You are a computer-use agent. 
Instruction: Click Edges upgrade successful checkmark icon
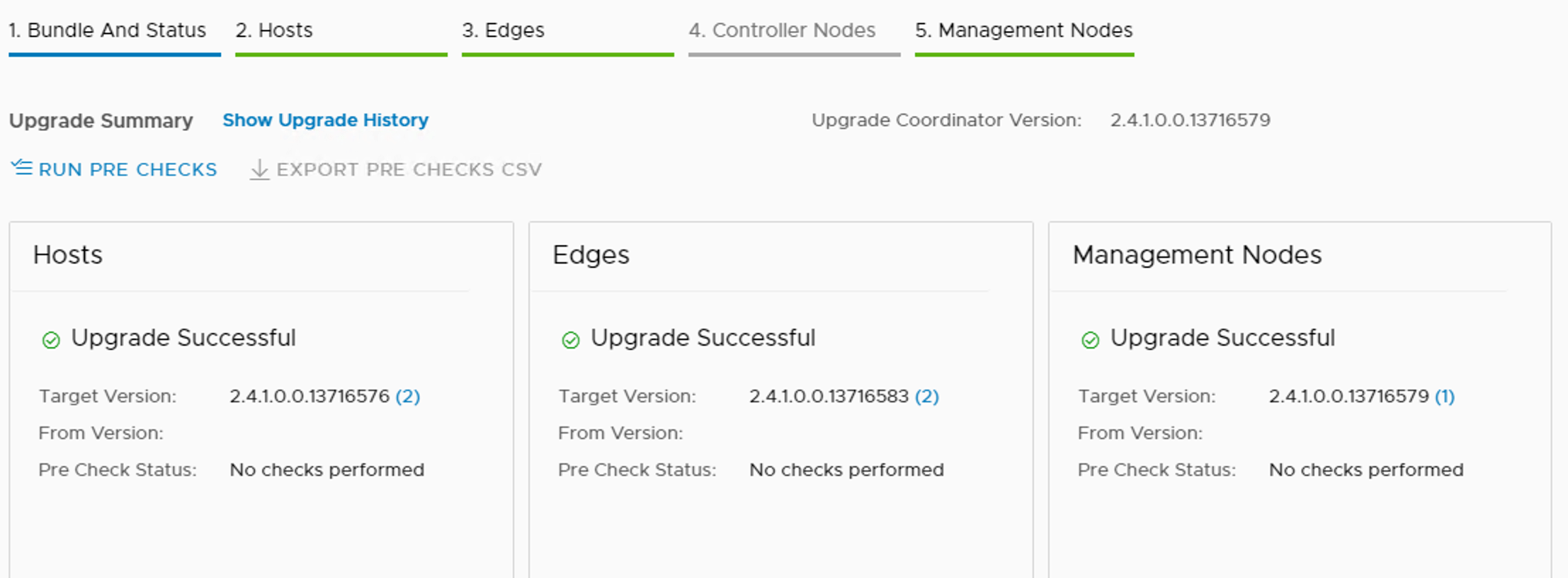point(571,341)
